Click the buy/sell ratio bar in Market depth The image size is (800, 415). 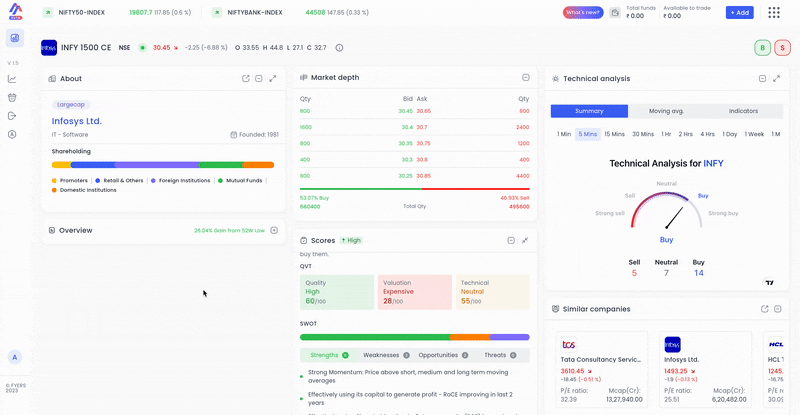click(414, 189)
